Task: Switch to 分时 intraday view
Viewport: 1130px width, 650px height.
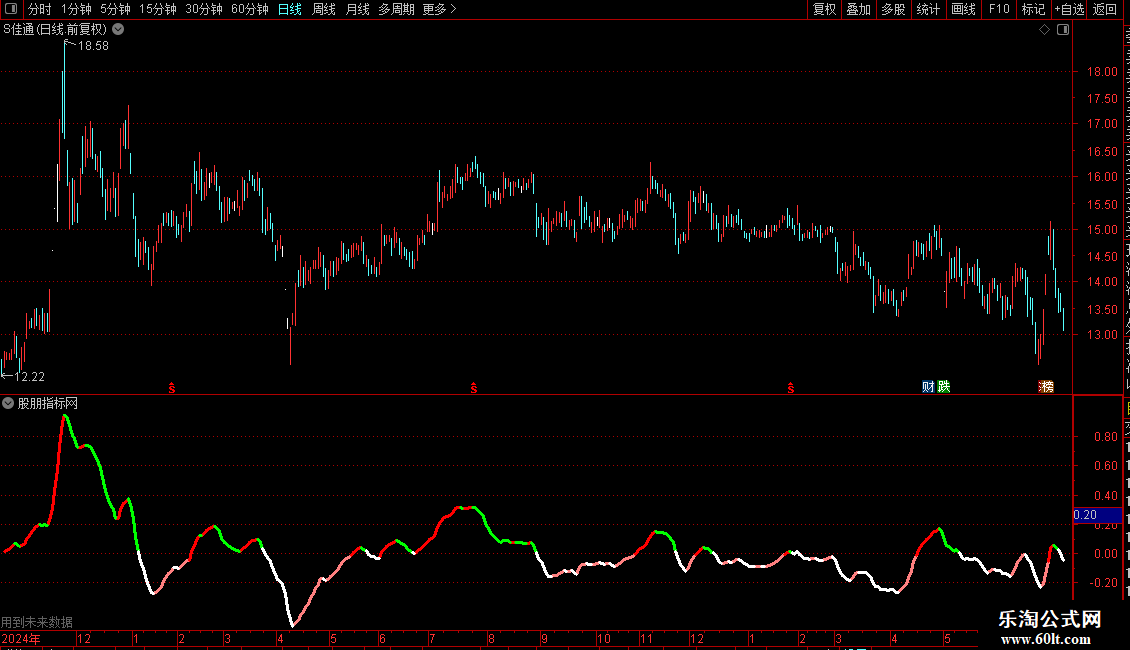Action: point(40,9)
